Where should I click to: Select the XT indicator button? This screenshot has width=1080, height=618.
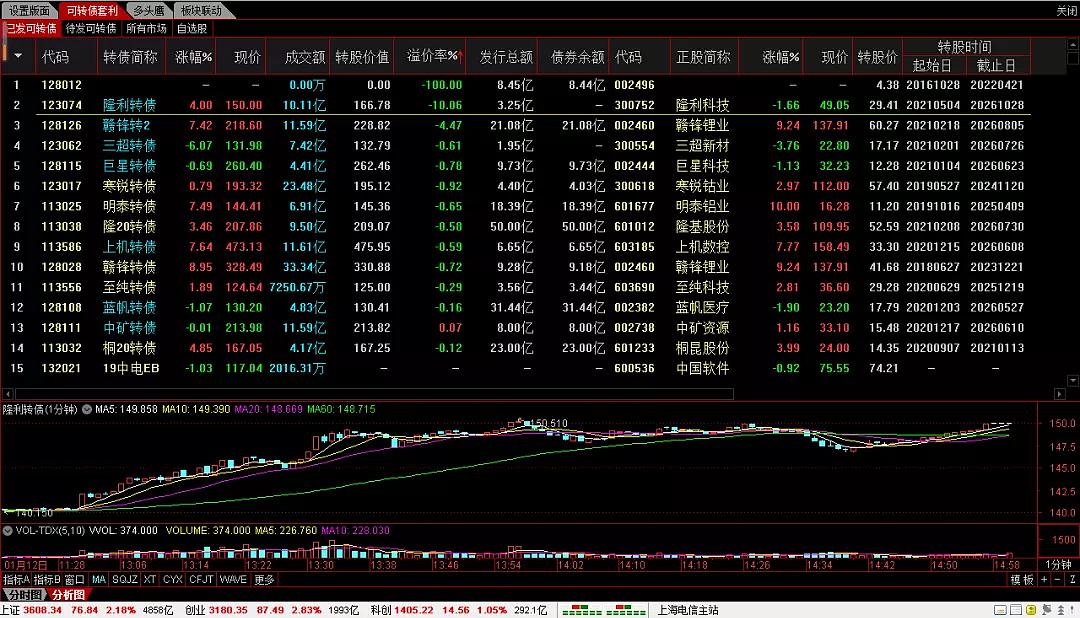pos(149,579)
